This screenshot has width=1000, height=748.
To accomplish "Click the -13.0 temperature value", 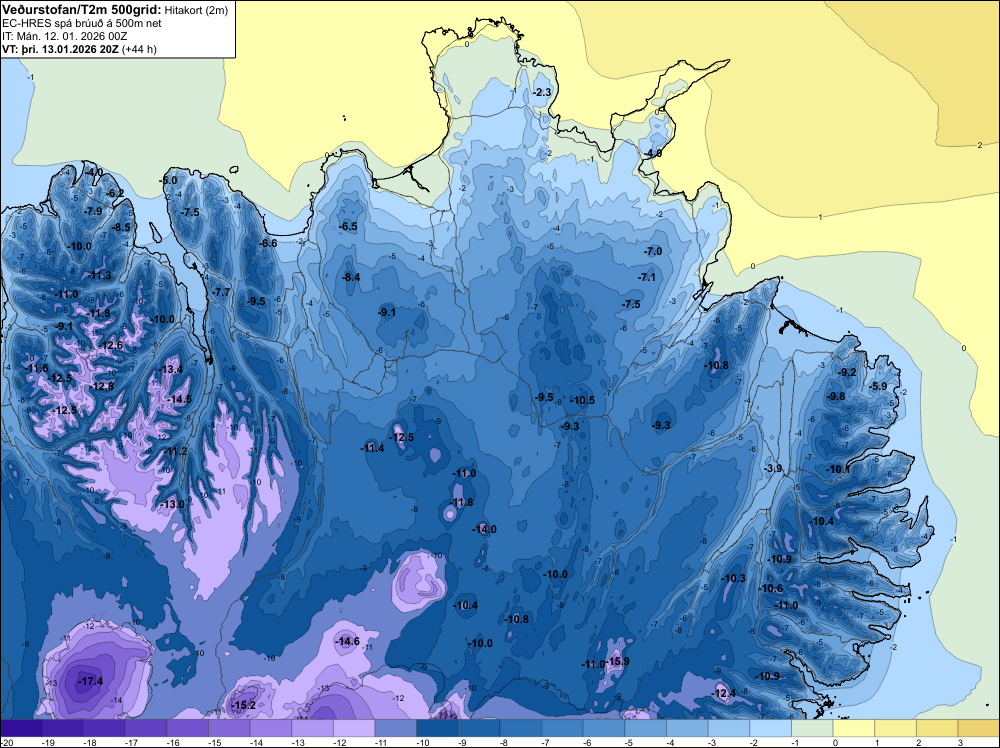I will [x=172, y=504].
